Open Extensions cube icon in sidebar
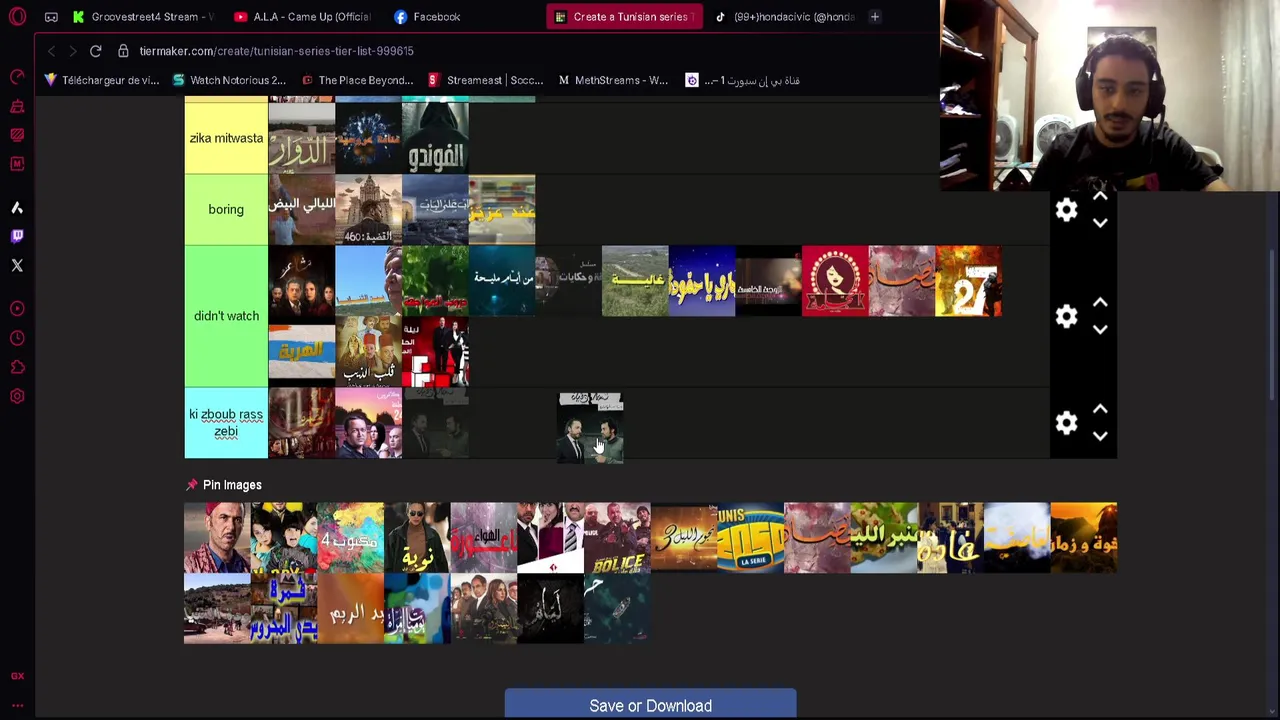The width and height of the screenshot is (1280, 720). tap(17, 367)
